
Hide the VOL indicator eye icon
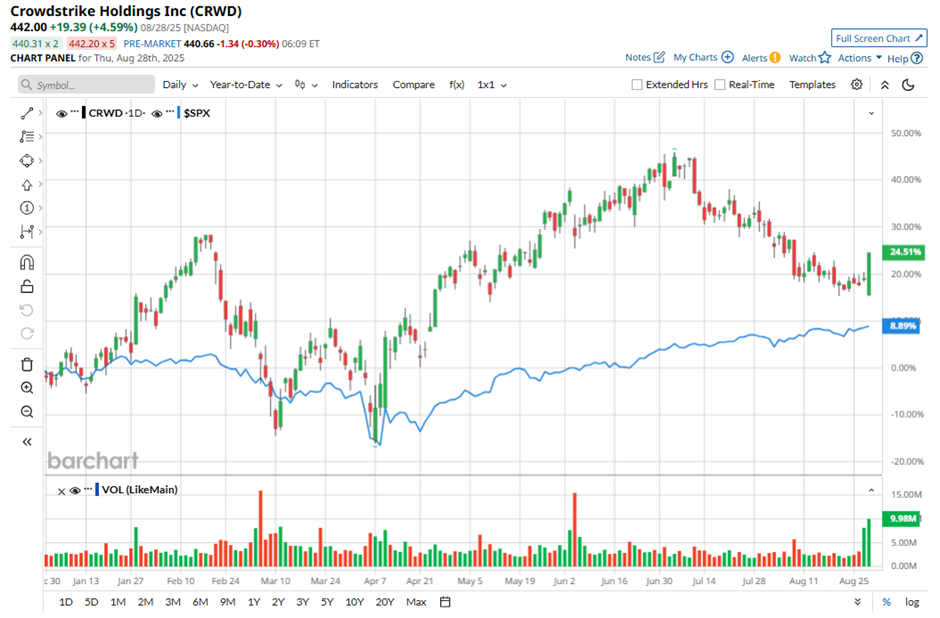75,490
